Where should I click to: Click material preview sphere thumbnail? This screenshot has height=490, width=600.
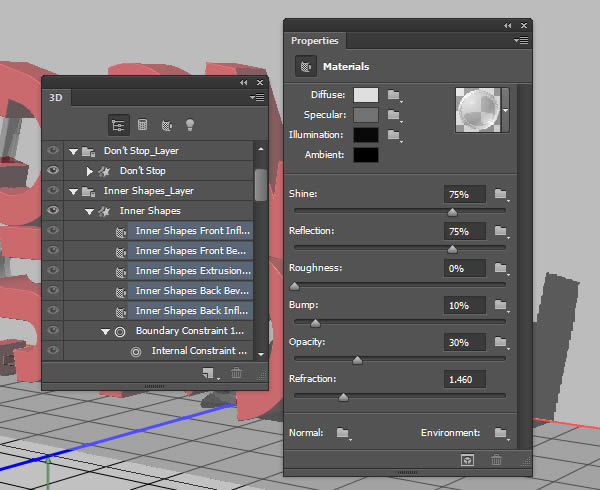478,110
